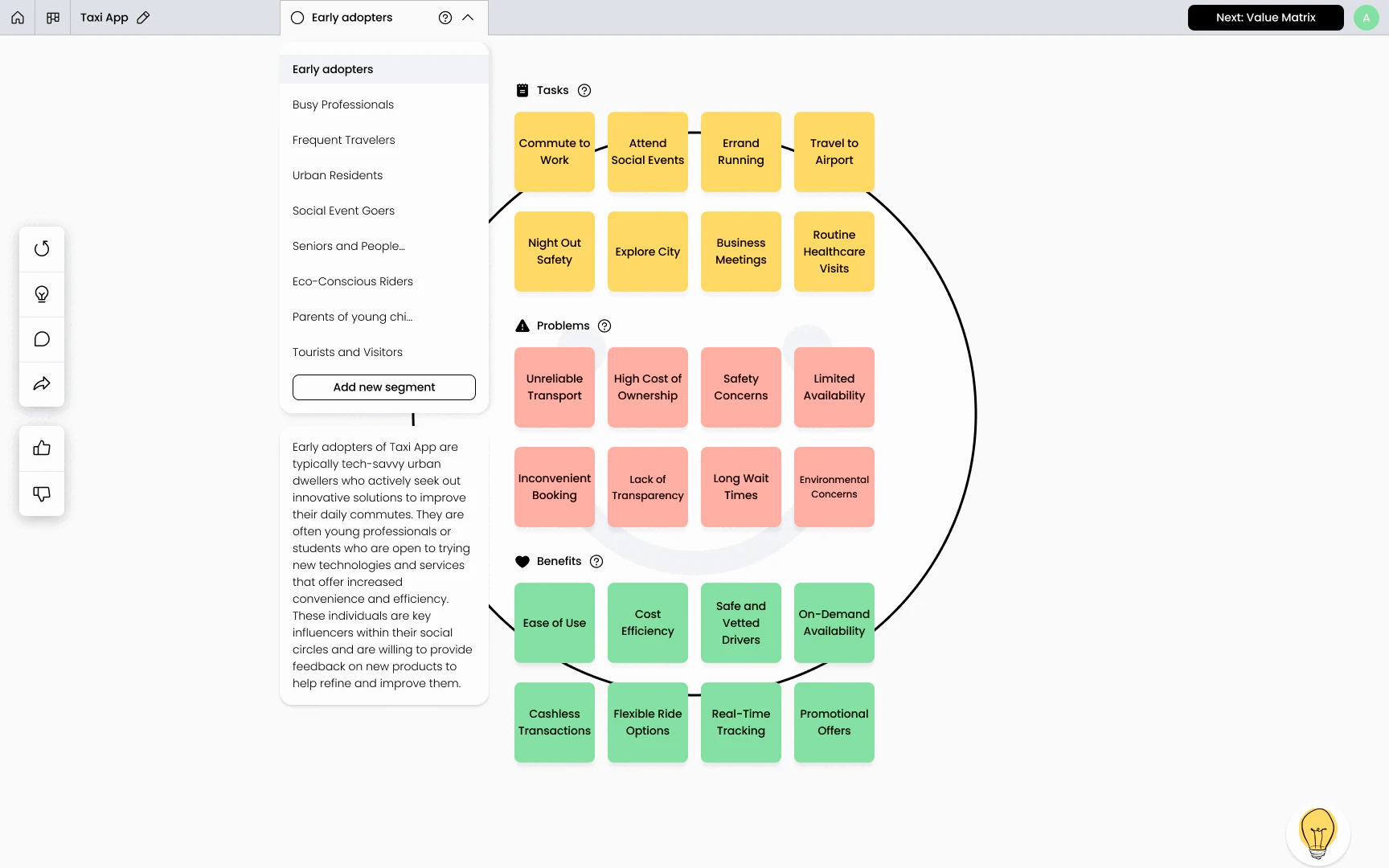The height and width of the screenshot is (868, 1389).
Task: Open the help icon inside the segment selector
Action: [445, 17]
